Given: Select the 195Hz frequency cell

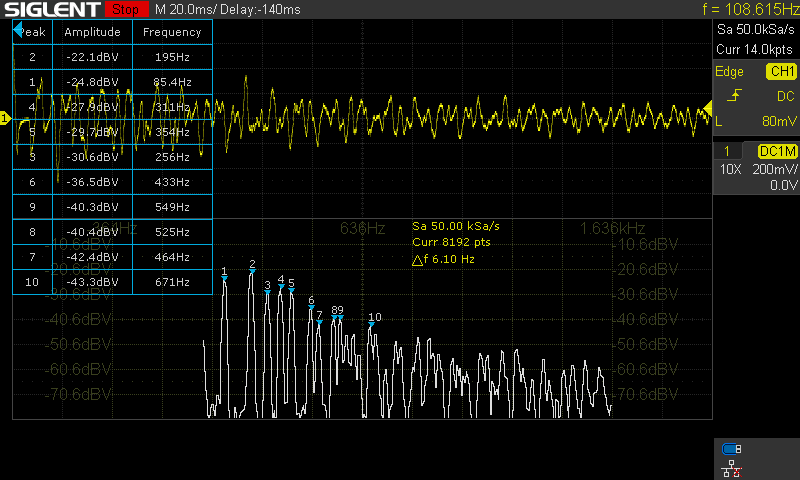Looking at the screenshot, I should pos(172,57).
